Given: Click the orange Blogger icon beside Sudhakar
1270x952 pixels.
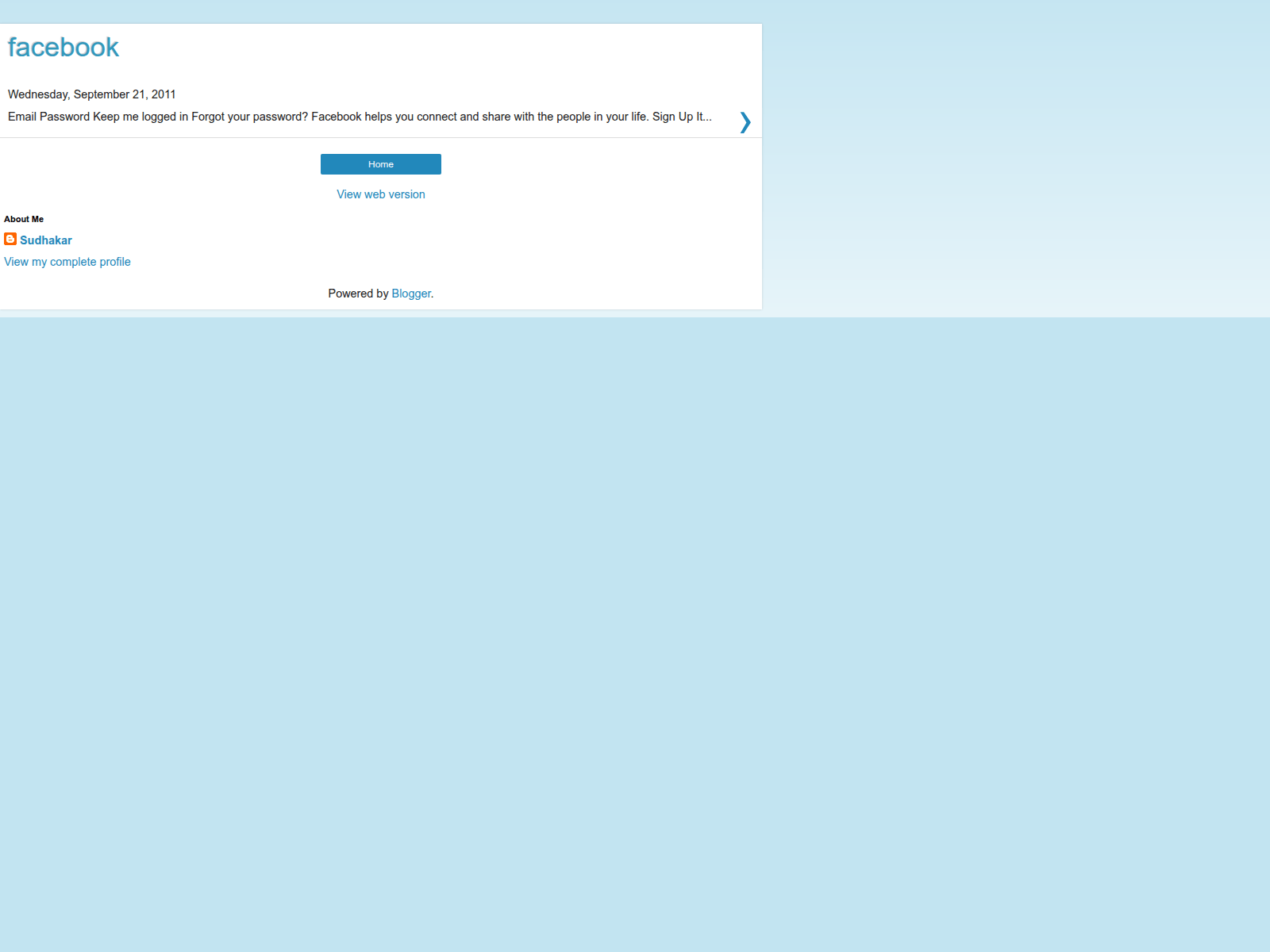Looking at the screenshot, I should pyautogui.click(x=10, y=239).
